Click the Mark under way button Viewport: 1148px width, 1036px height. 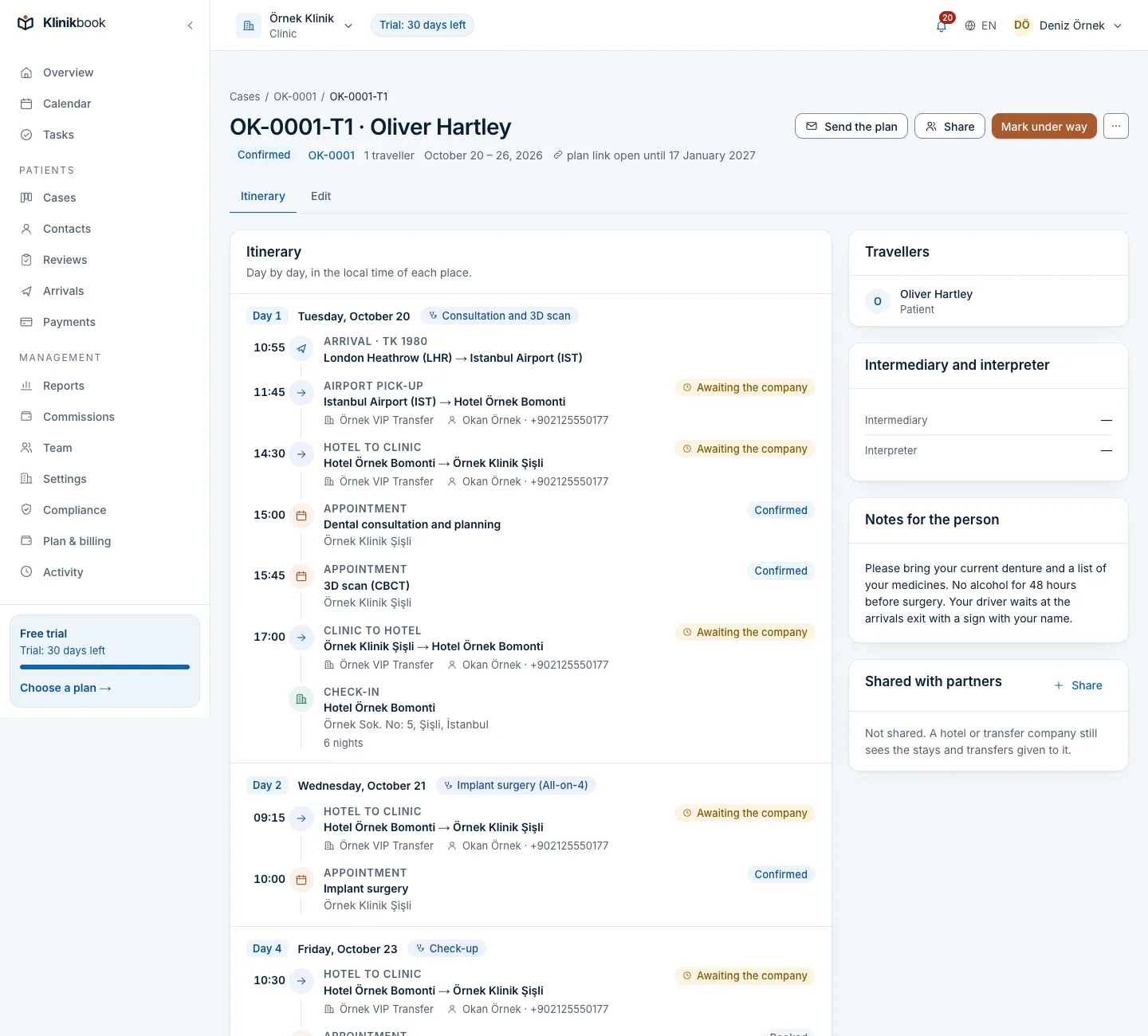click(x=1044, y=126)
